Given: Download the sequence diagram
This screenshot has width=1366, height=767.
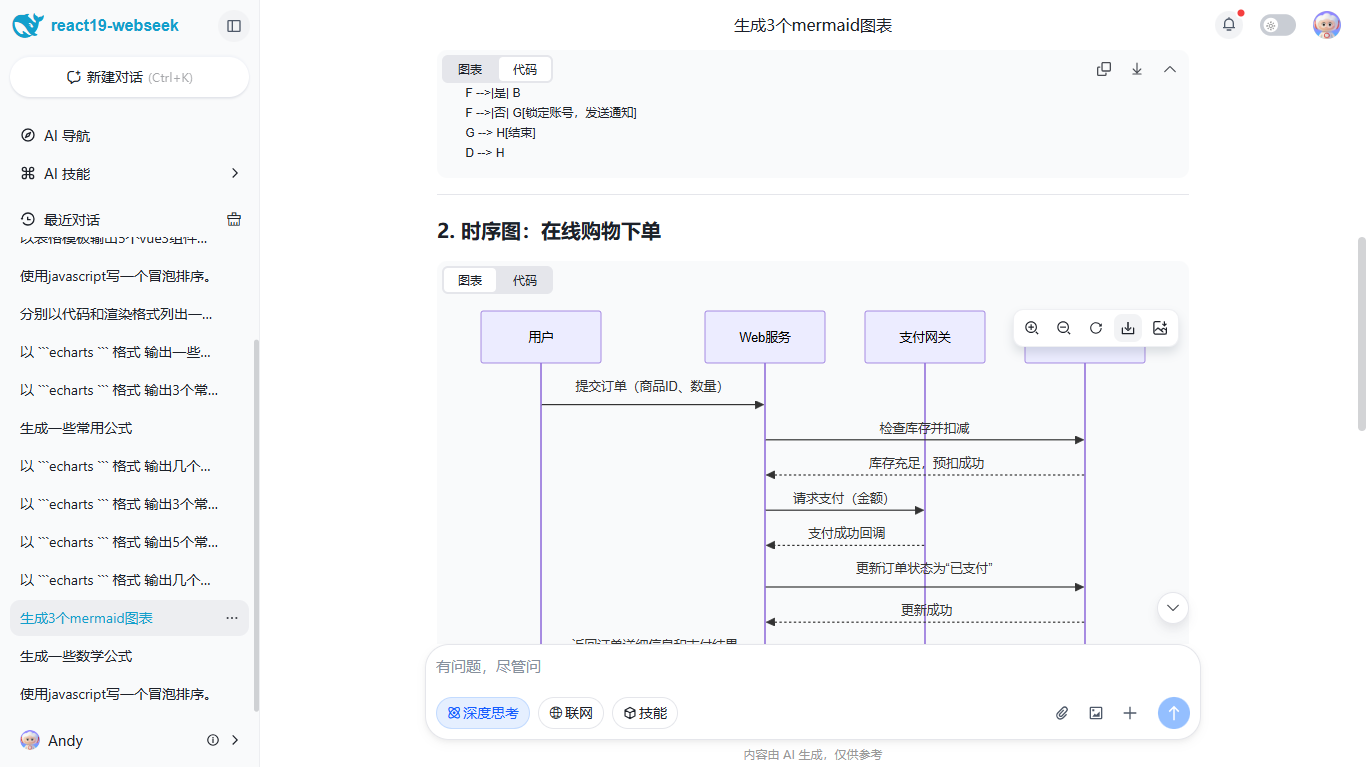Looking at the screenshot, I should coord(1128,328).
